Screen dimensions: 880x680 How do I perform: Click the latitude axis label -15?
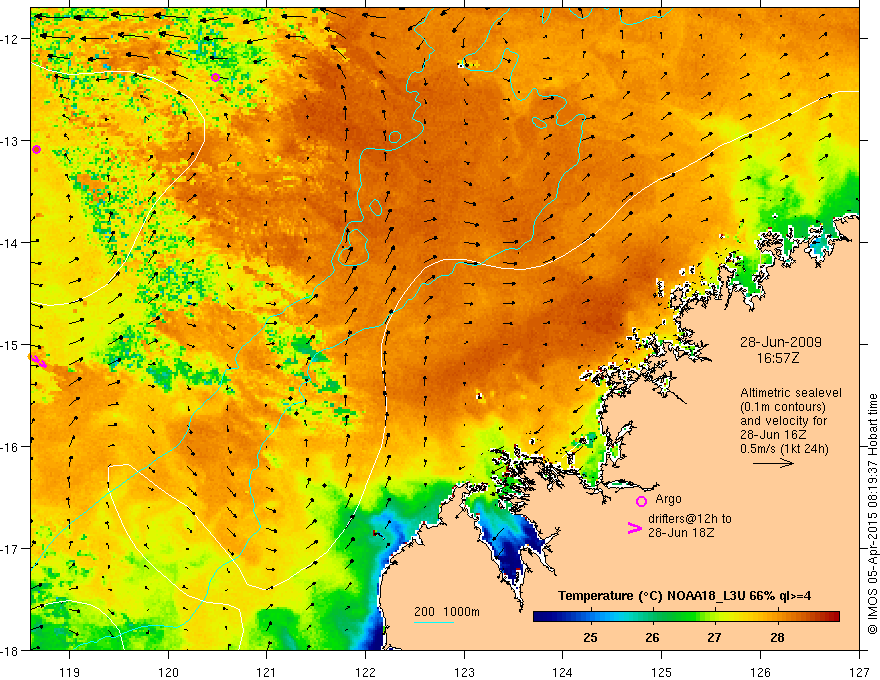tap(9, 345)
